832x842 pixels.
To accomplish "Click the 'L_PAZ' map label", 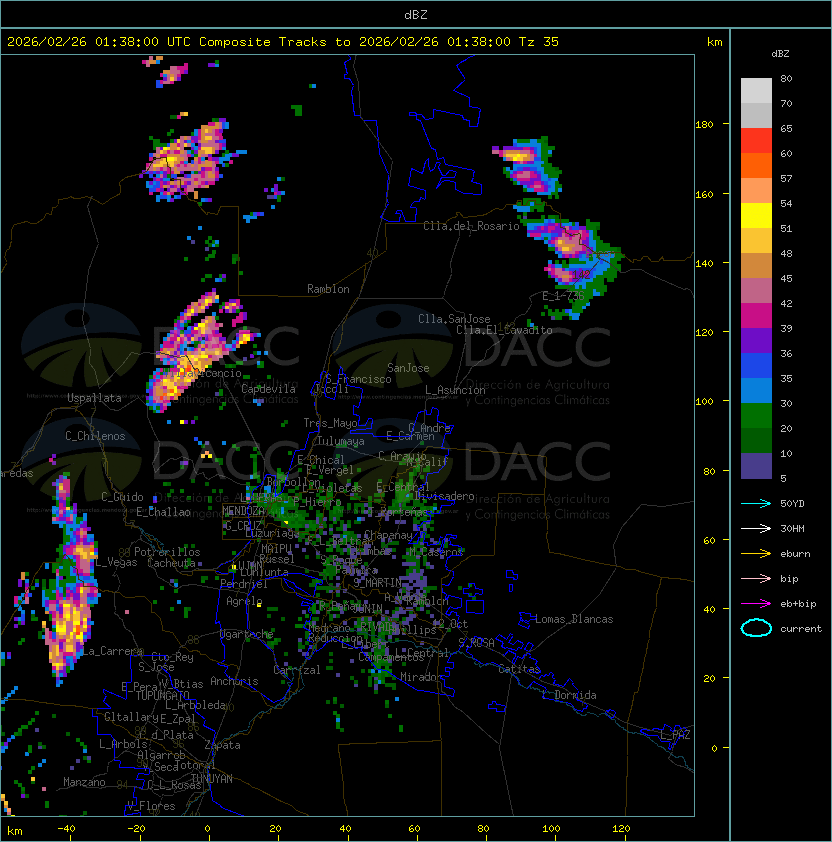I will (676, 734).
